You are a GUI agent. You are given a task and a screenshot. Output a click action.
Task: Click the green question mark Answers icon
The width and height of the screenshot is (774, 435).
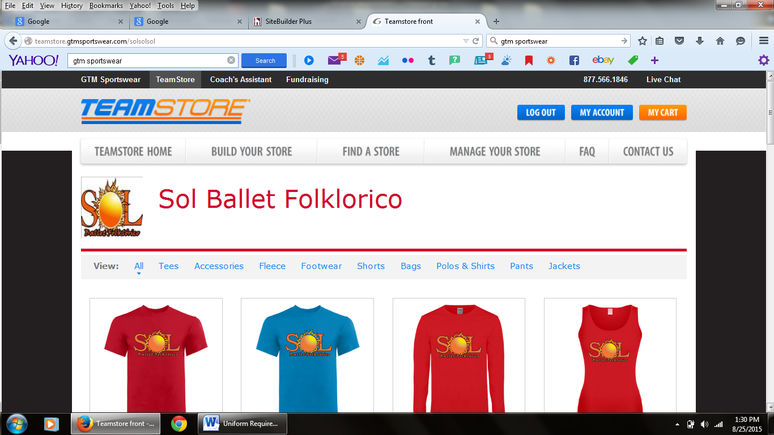pos(455,60)
